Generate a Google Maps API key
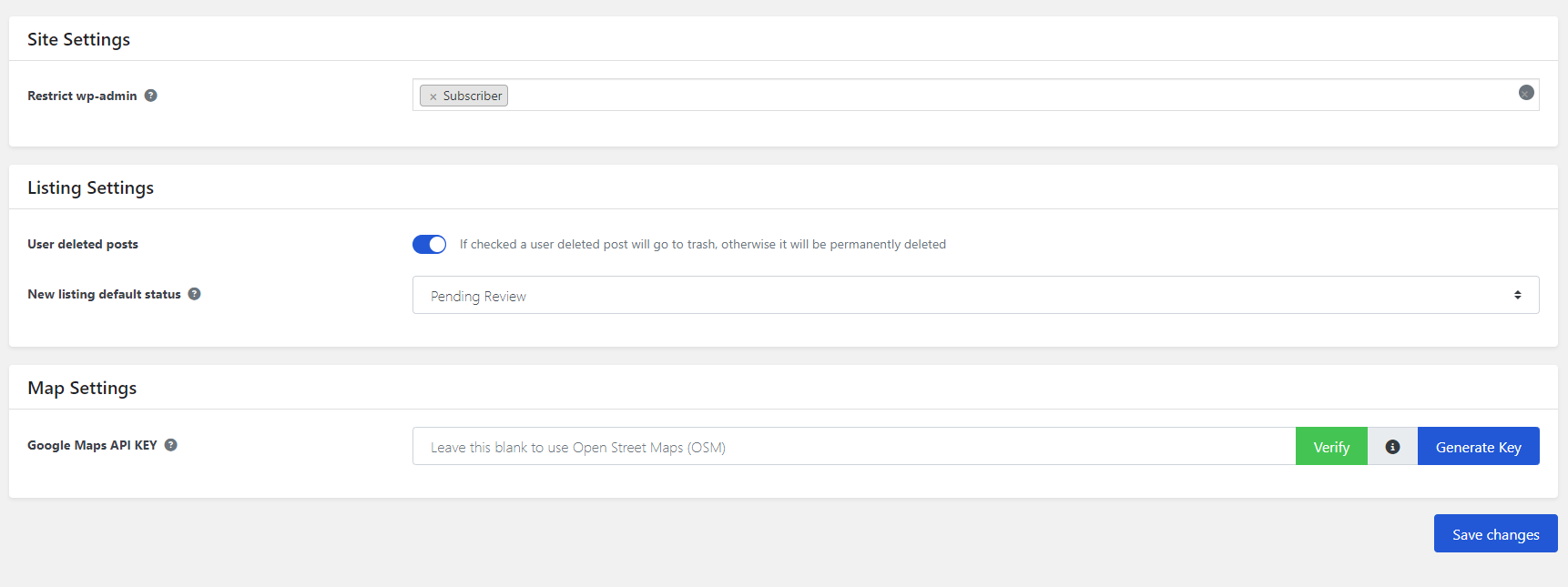 click(1478, 446)
